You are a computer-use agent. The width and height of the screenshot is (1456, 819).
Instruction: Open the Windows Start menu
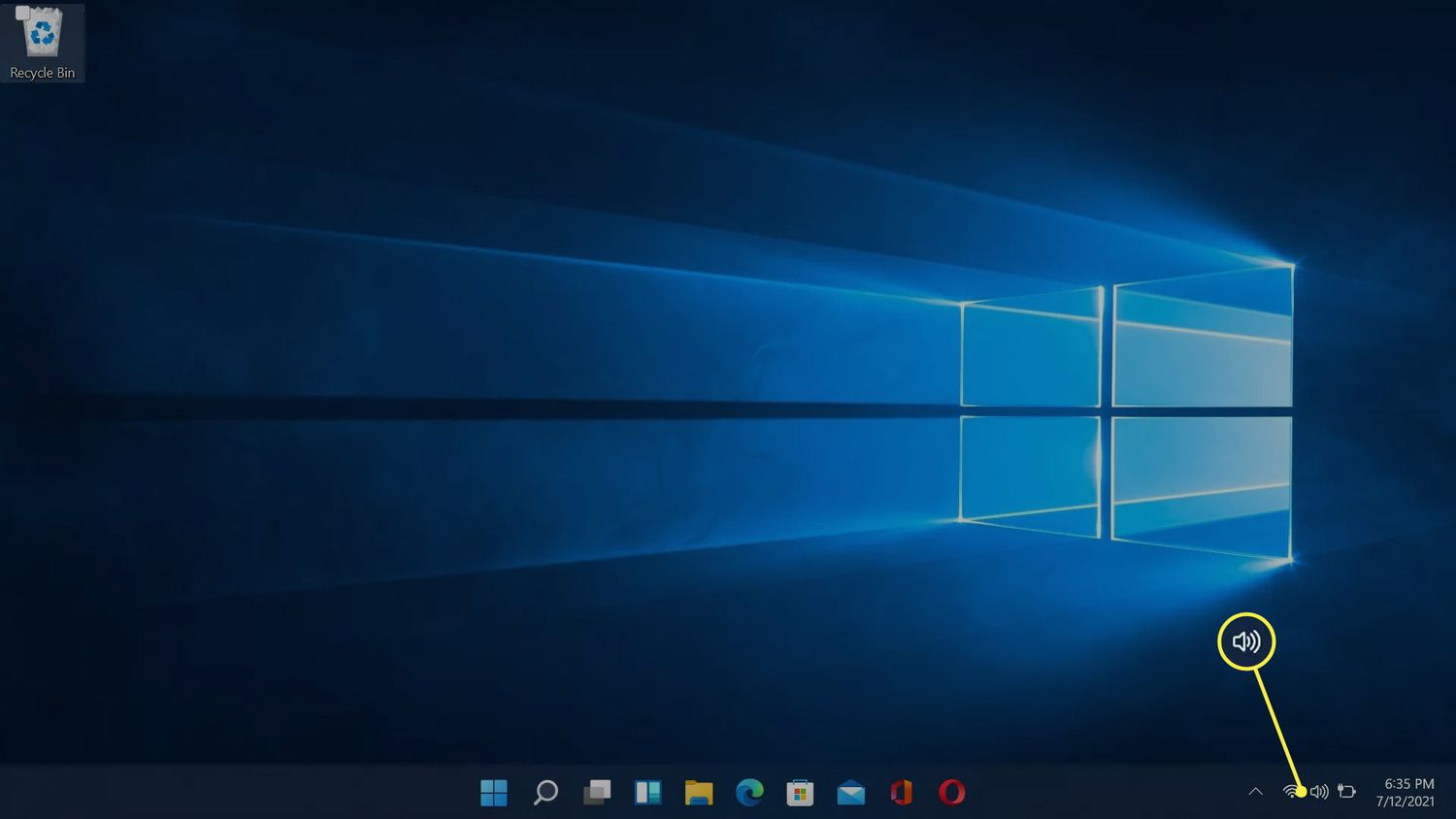(x=494, y=793)
